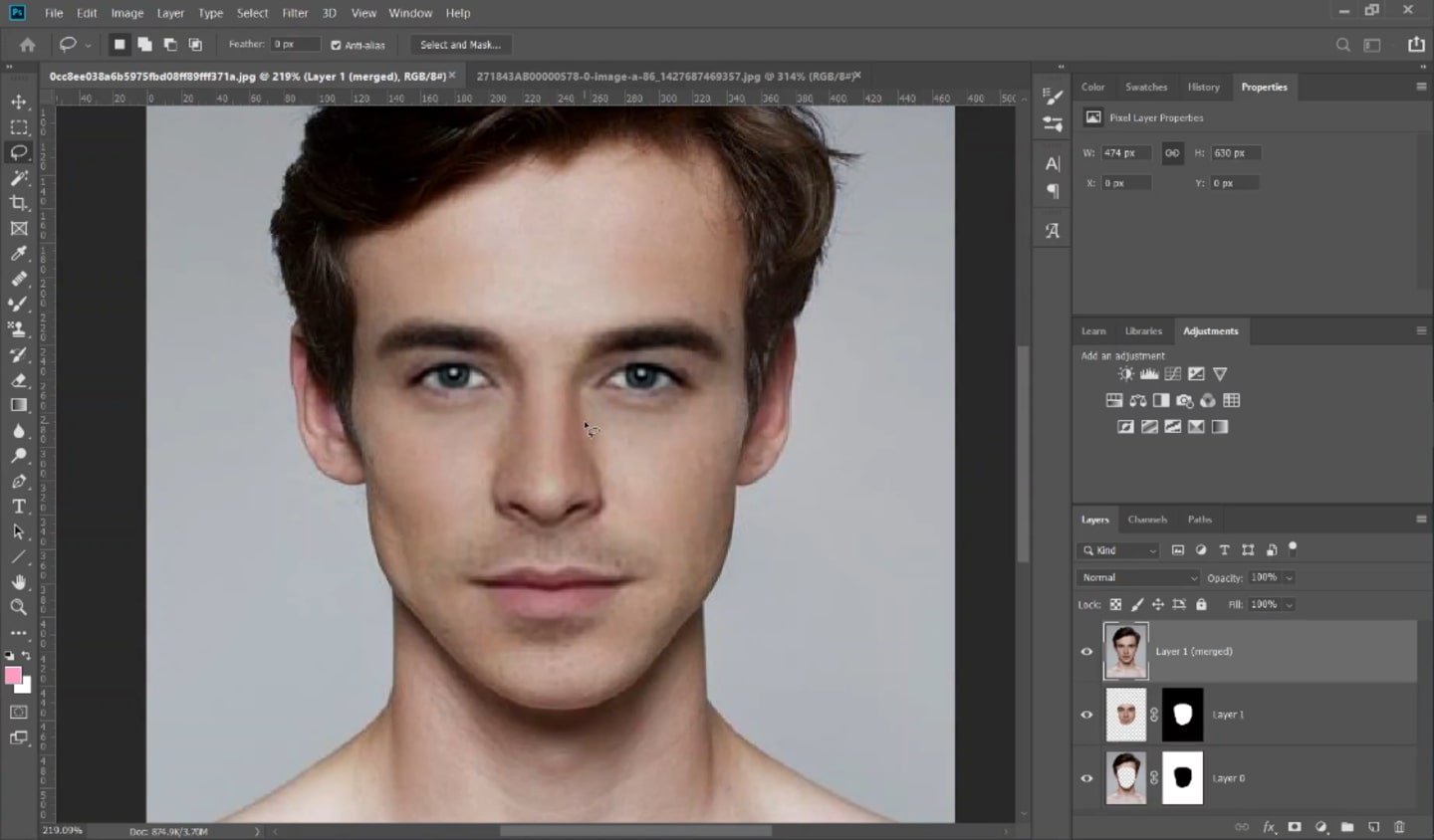
Task: Hide the Layer 0 layer
Action: tap(1086, 777)
